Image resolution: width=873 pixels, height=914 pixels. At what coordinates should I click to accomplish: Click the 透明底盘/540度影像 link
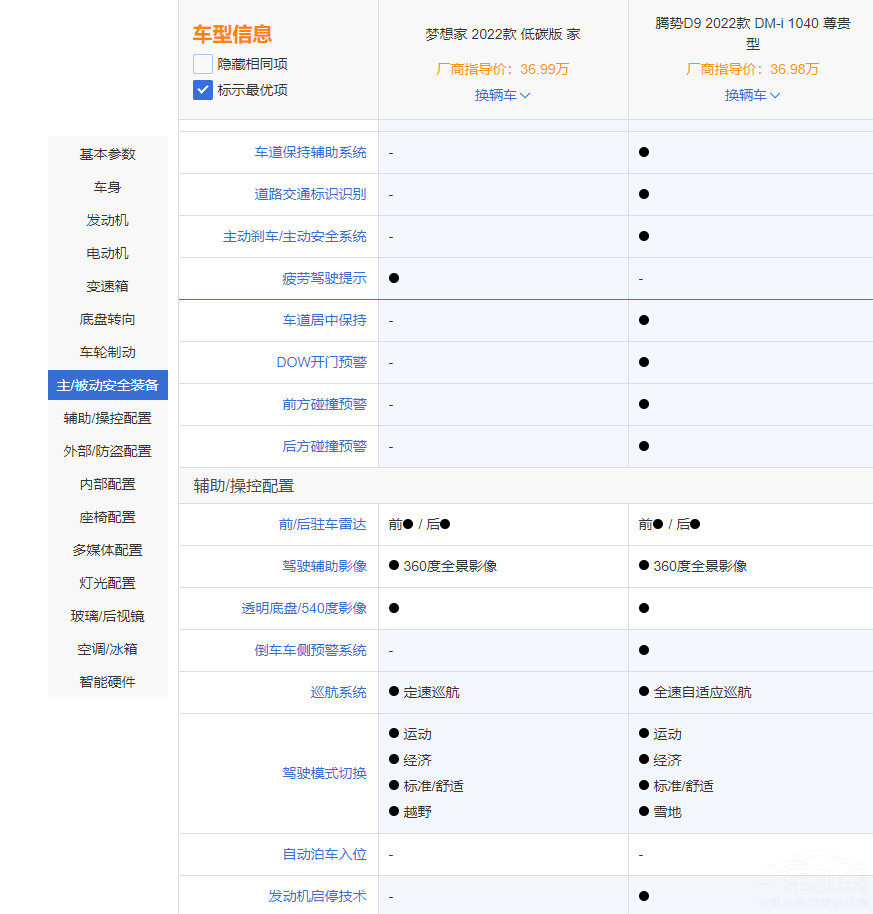(303, 608)
